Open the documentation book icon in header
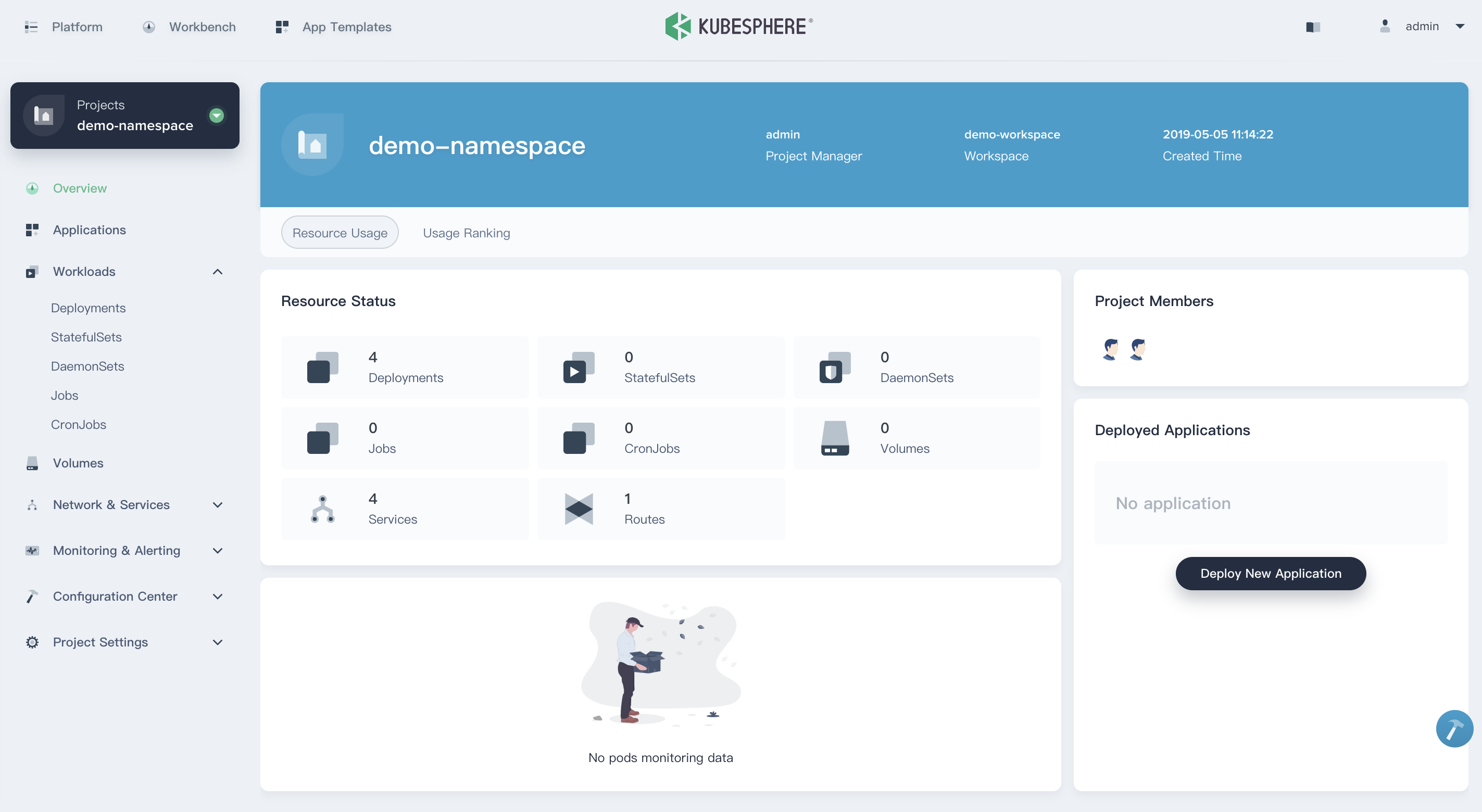Screen dimensions: 1482x812 tap(1313, 27)
